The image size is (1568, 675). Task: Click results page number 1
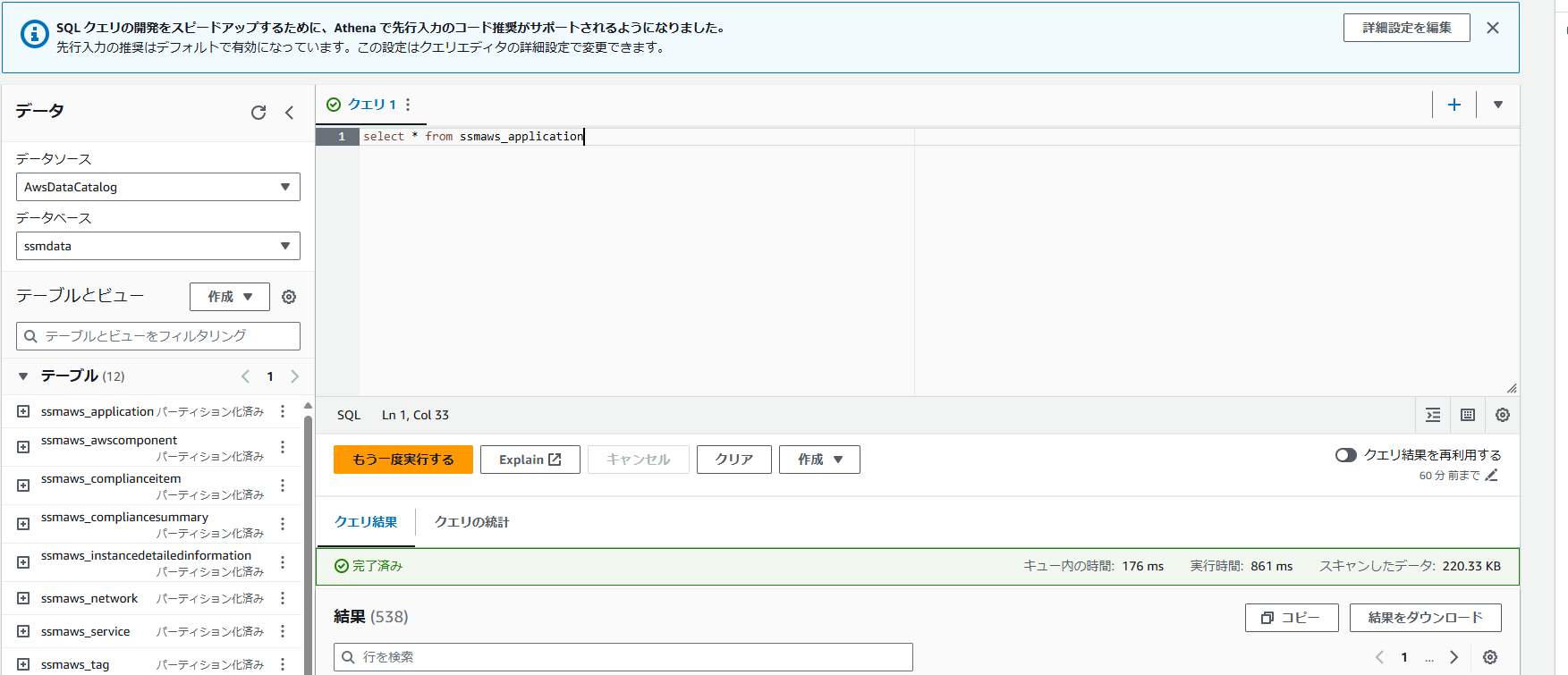coord(1404,657)
